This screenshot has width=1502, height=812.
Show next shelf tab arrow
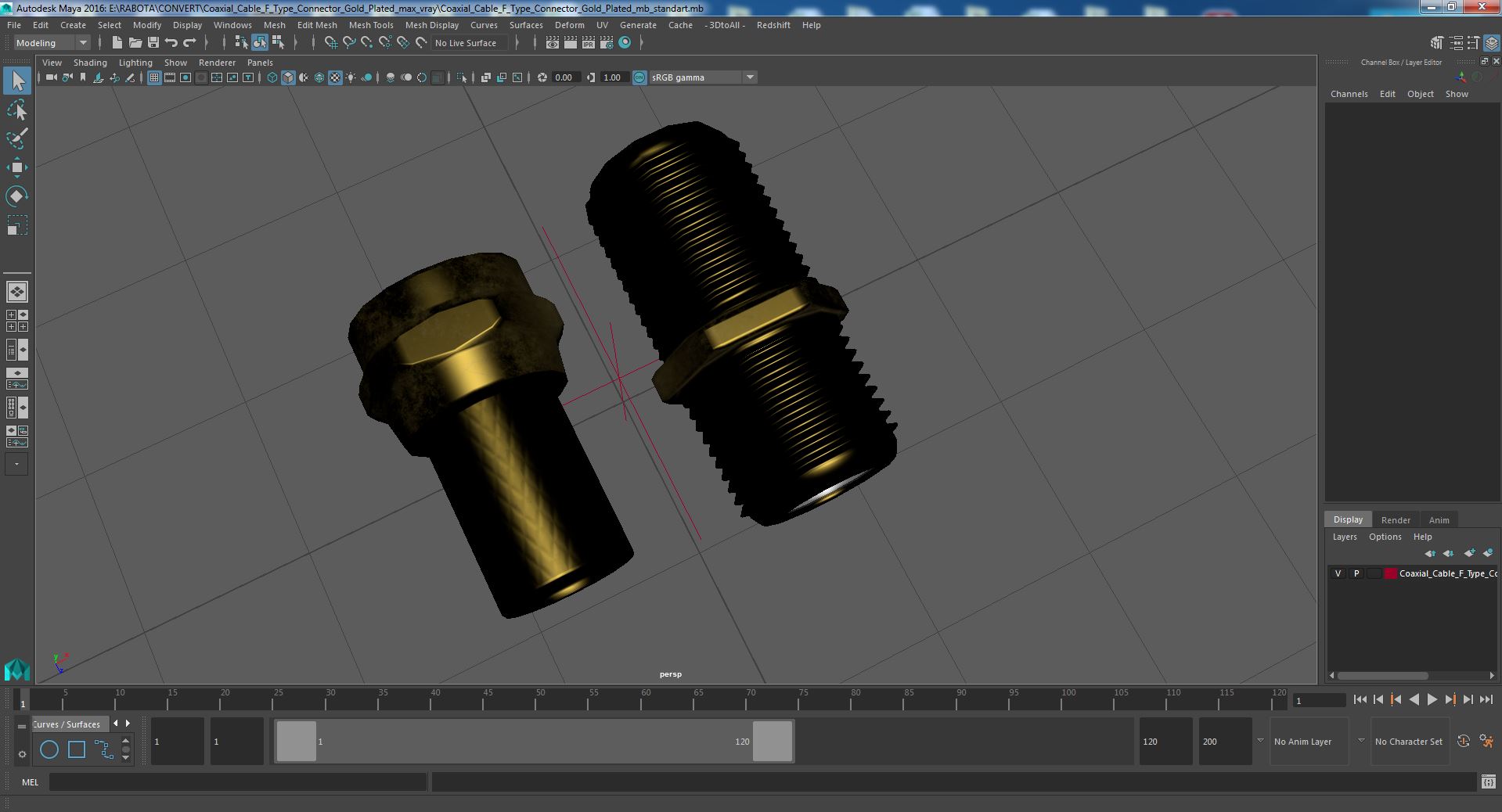click(128, 724)
